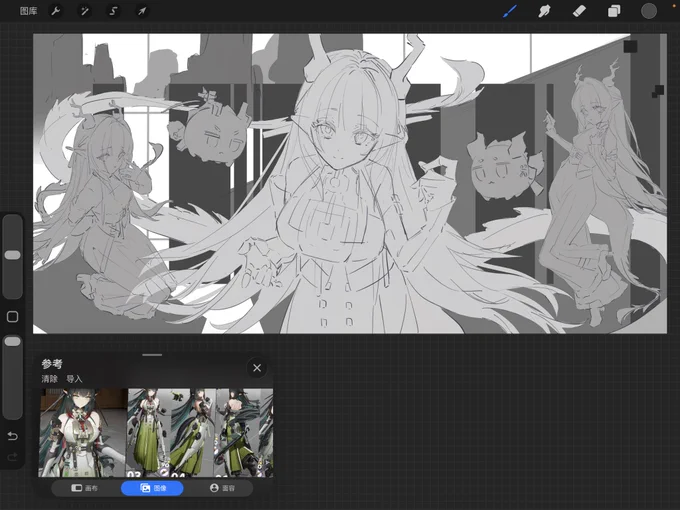Switch to the 画布 canvas tab

pyautogui.click(x=85, y=488)
